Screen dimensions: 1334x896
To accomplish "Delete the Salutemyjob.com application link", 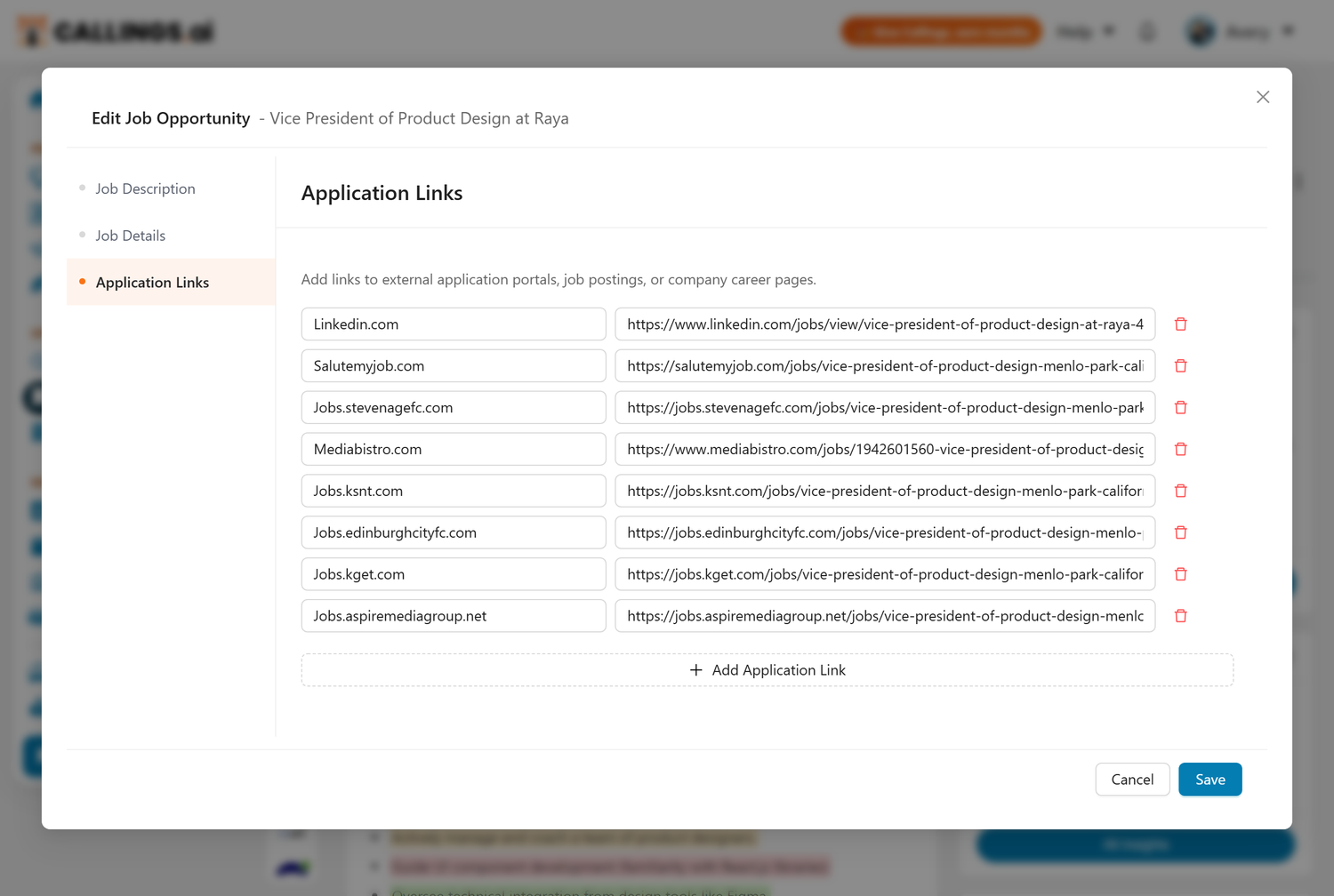I will pyautogui.click(x=1181, y=366).
